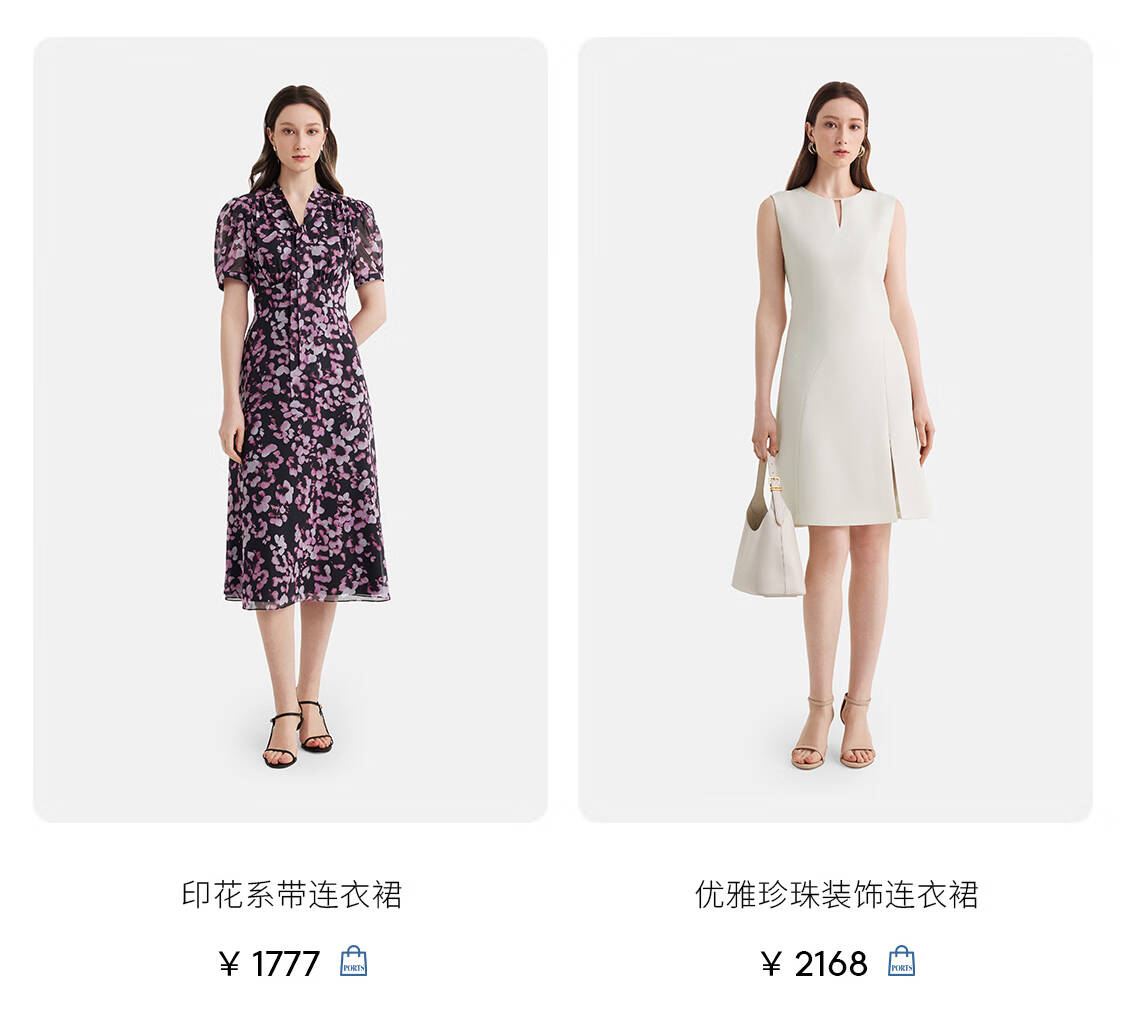Click the yen symbol before 2168
Viewport: 1125px width, 1026px height.
(771, 964)
